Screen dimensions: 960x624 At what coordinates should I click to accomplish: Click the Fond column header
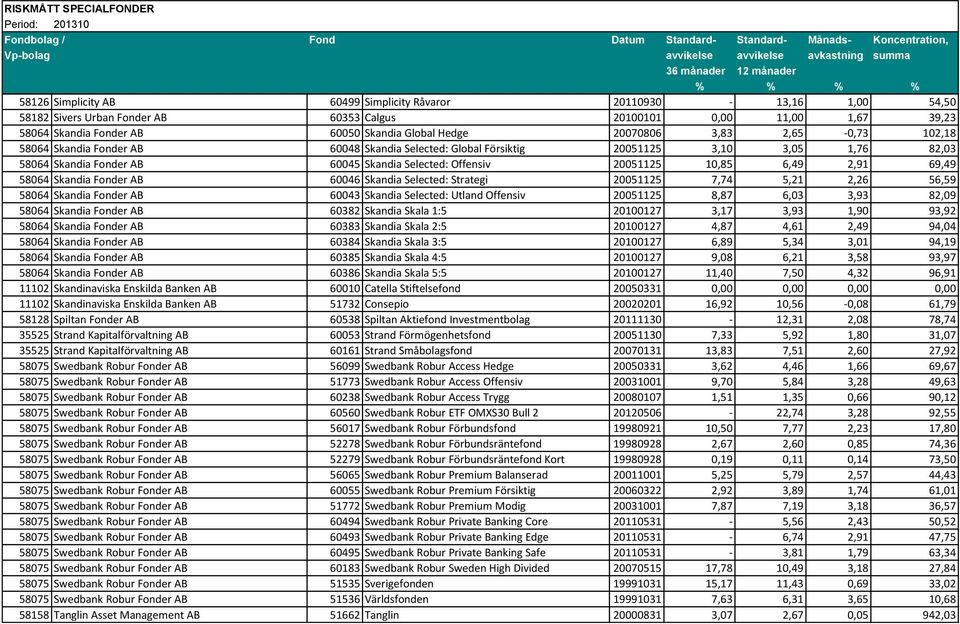tap(322, 40)
